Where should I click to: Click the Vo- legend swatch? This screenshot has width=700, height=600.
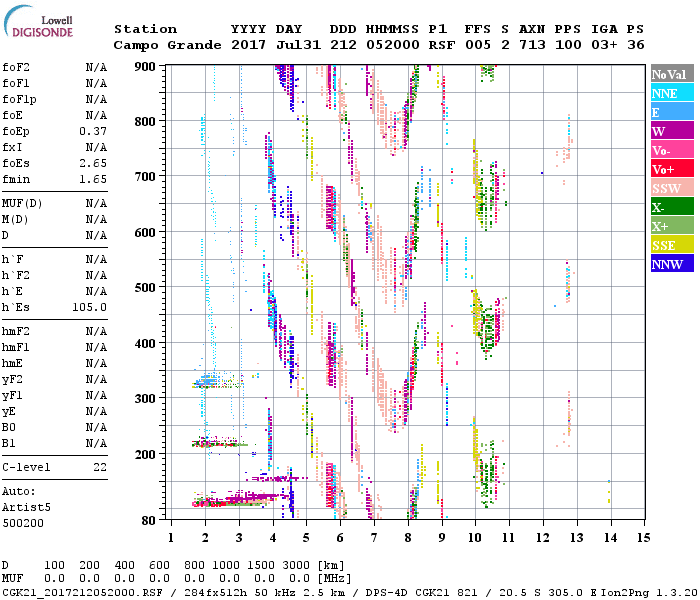coord(671,150)
